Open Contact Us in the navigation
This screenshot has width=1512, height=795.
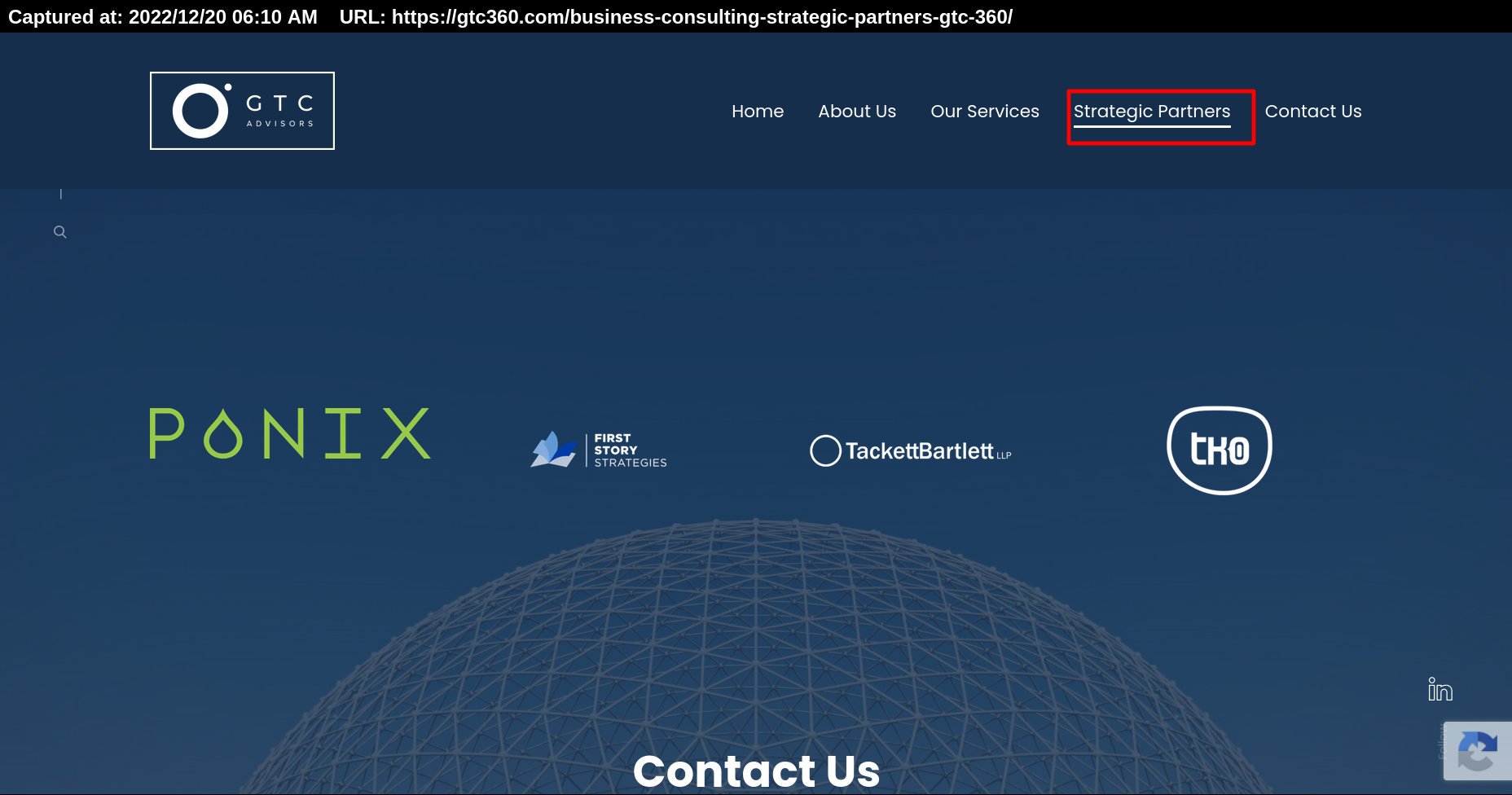pos(1313,112)
